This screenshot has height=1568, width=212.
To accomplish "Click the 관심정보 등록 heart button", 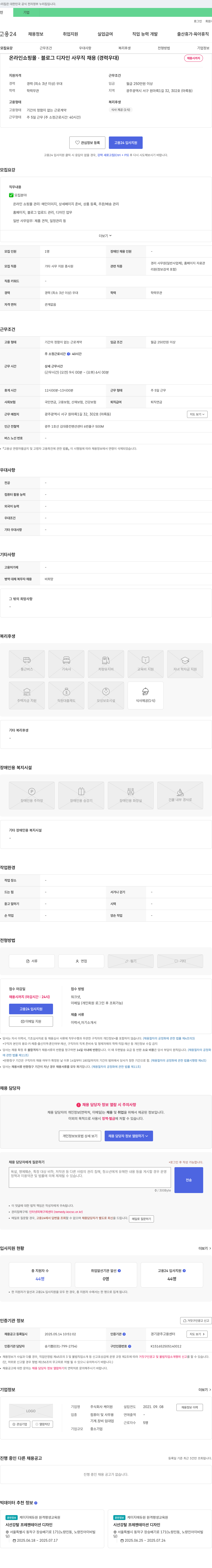I will (x=87, y=142).
